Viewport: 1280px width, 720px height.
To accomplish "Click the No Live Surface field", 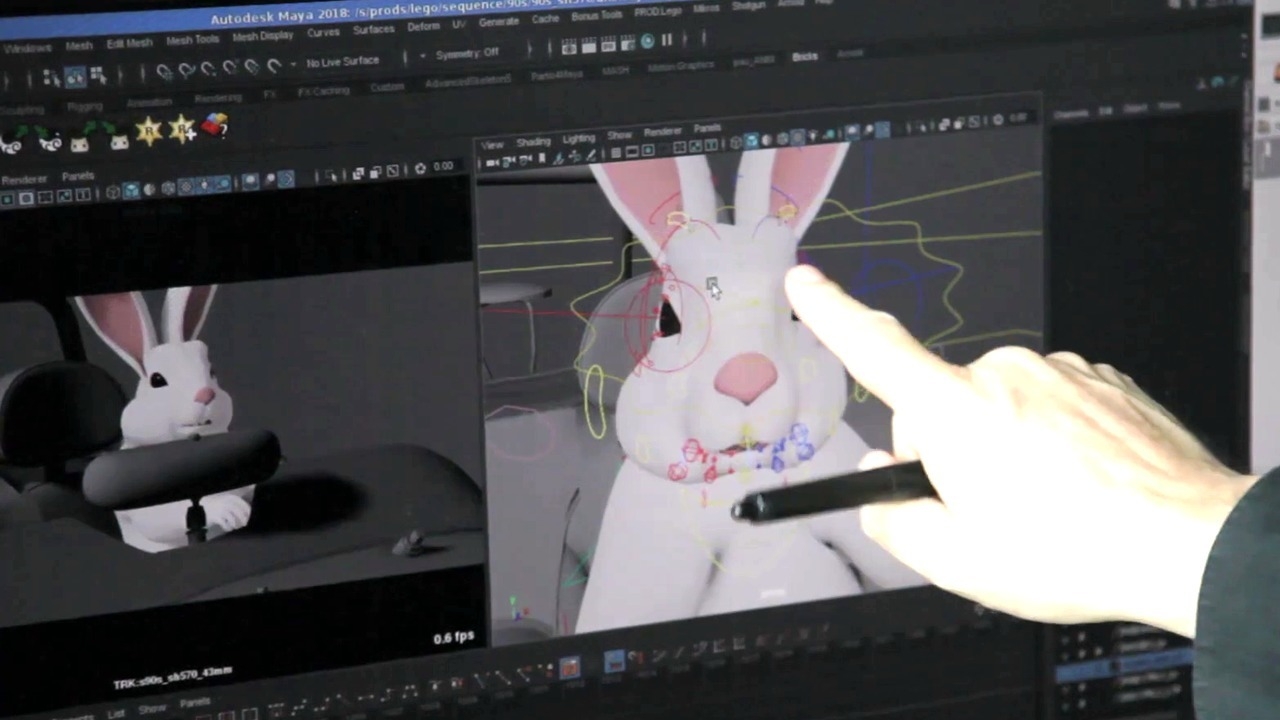I will [x=343, y=62].
